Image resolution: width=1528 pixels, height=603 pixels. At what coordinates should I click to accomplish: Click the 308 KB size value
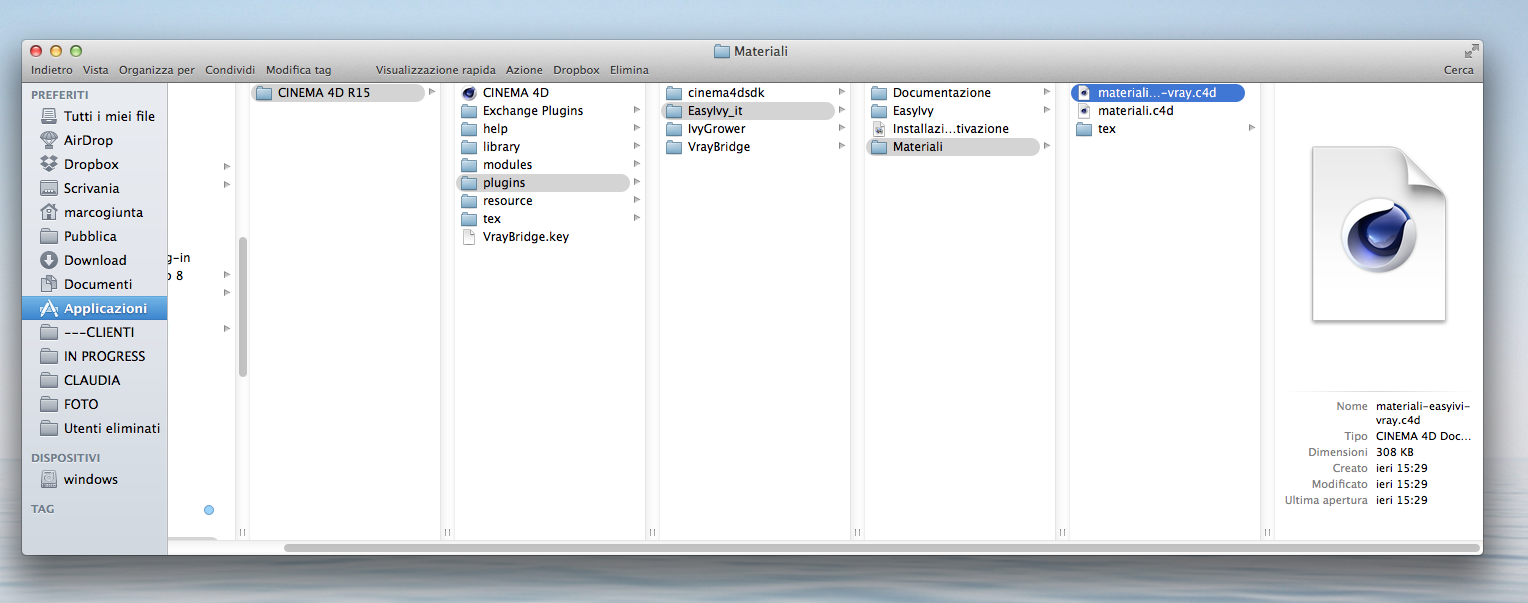[1395, 452]
